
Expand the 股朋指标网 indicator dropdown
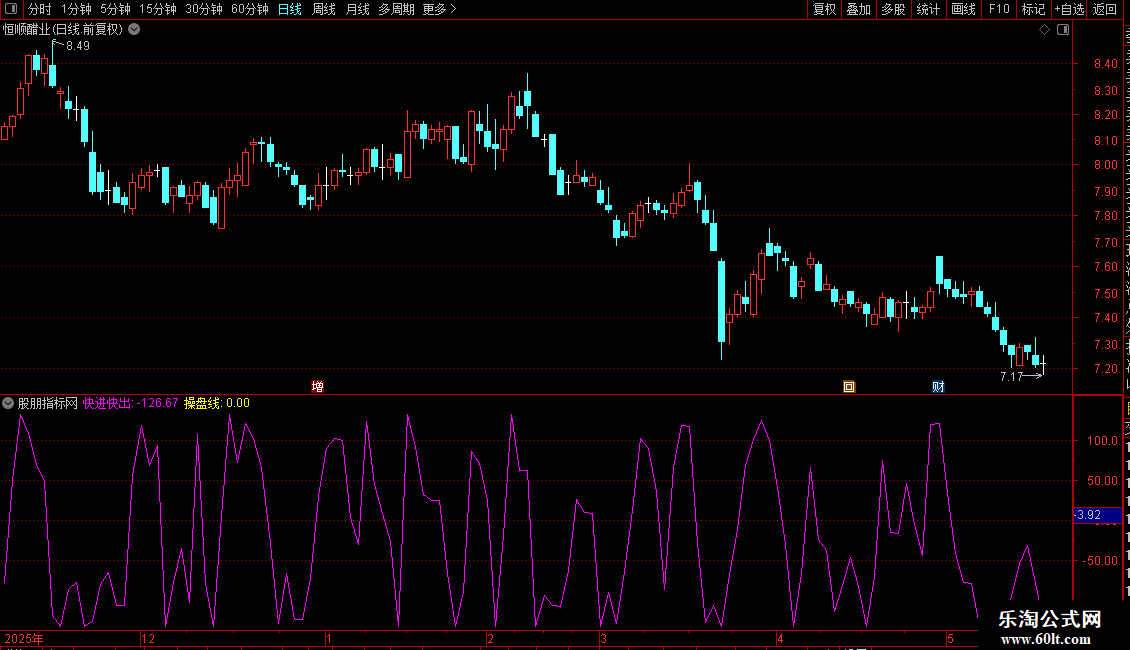pos(8,404)
